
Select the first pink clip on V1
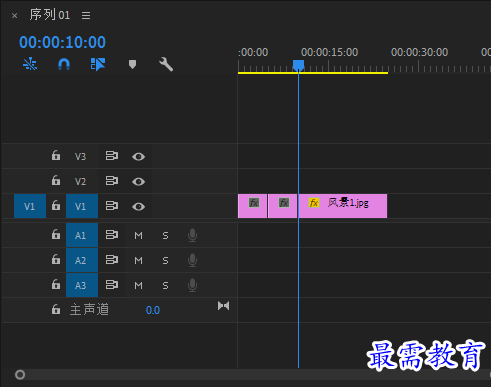(252, 206)
